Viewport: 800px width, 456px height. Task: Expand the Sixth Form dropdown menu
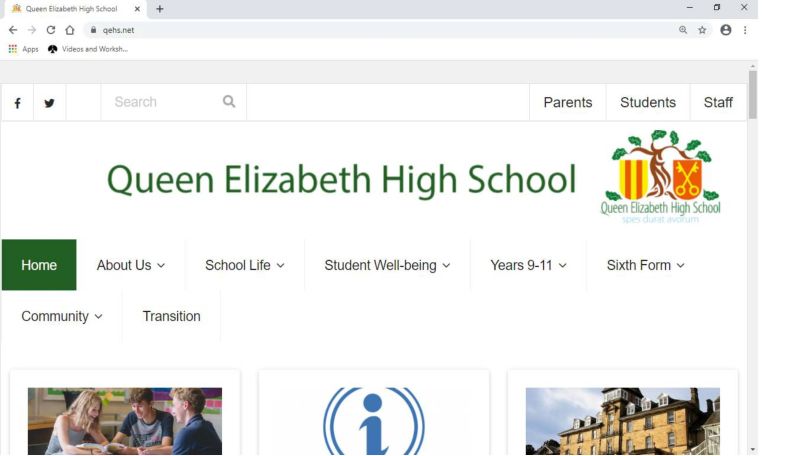645,265
